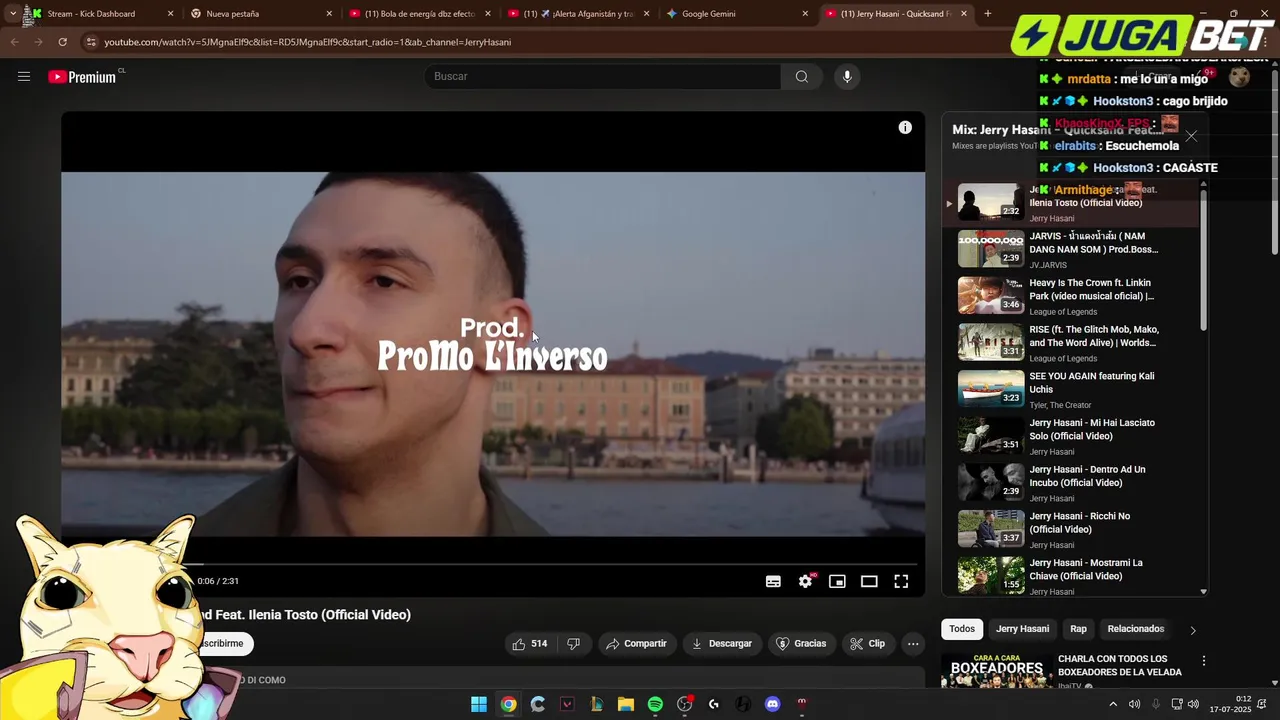Switch to the Stream - Kick Dashboard tab
Screen dimensions: 1280x720
pyautogui.click(x=100, y=14)
